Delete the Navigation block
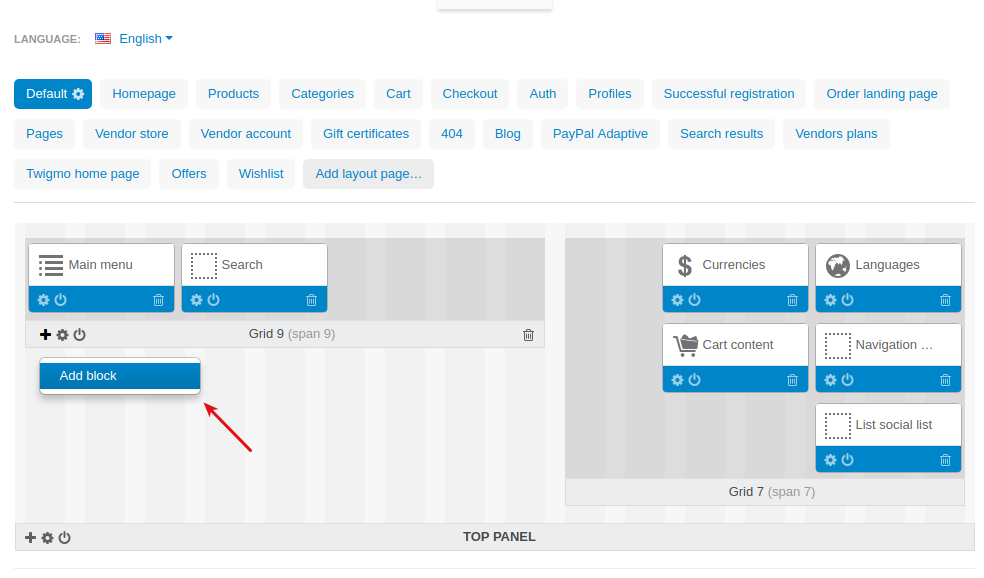The width and height of the screenshot is (984, 578). click(x=946, y=380)
